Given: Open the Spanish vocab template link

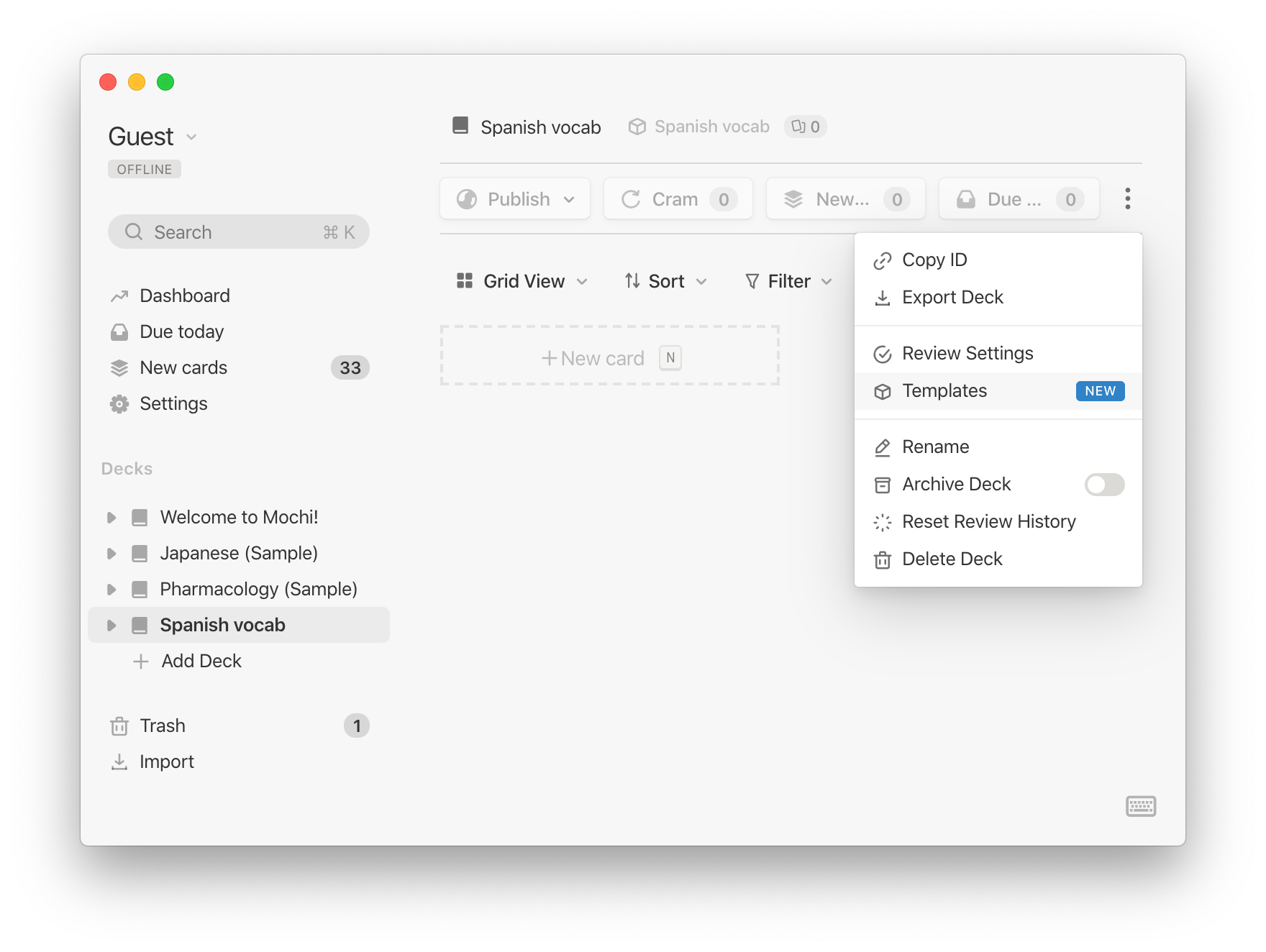Looking at the screenshot, I should click(698, 127).
